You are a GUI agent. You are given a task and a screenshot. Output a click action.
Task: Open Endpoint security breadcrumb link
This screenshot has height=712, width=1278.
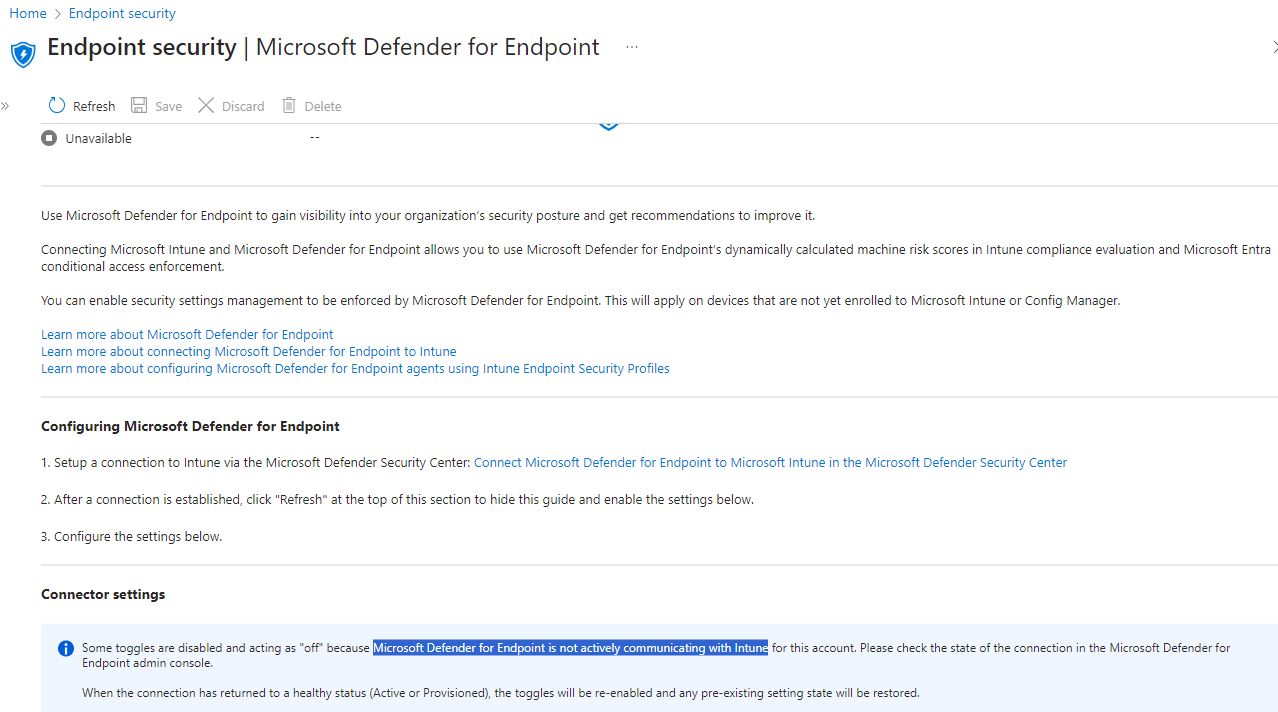pos(122,13)
